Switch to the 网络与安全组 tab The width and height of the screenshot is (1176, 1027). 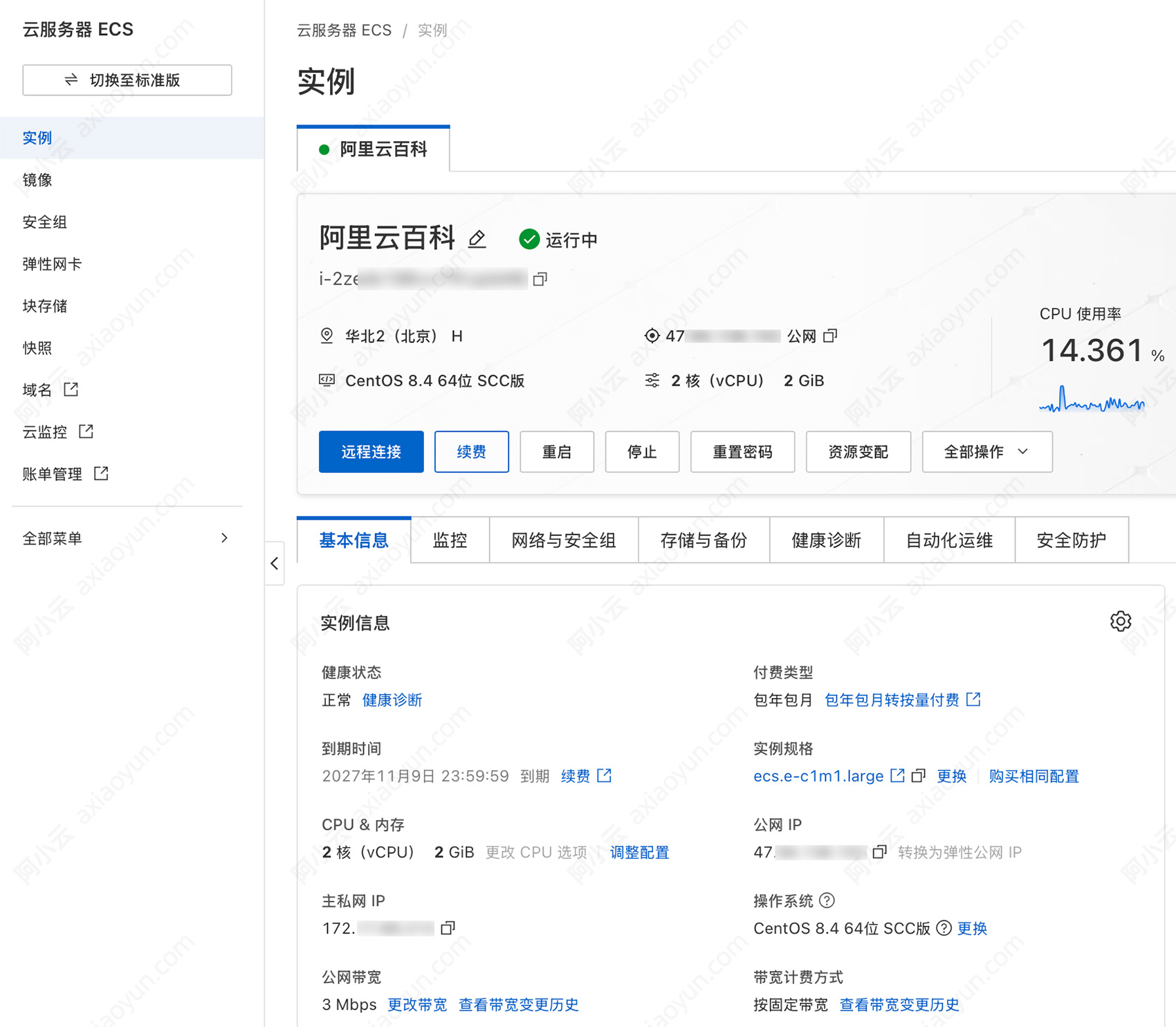click(x=564, y=540)
